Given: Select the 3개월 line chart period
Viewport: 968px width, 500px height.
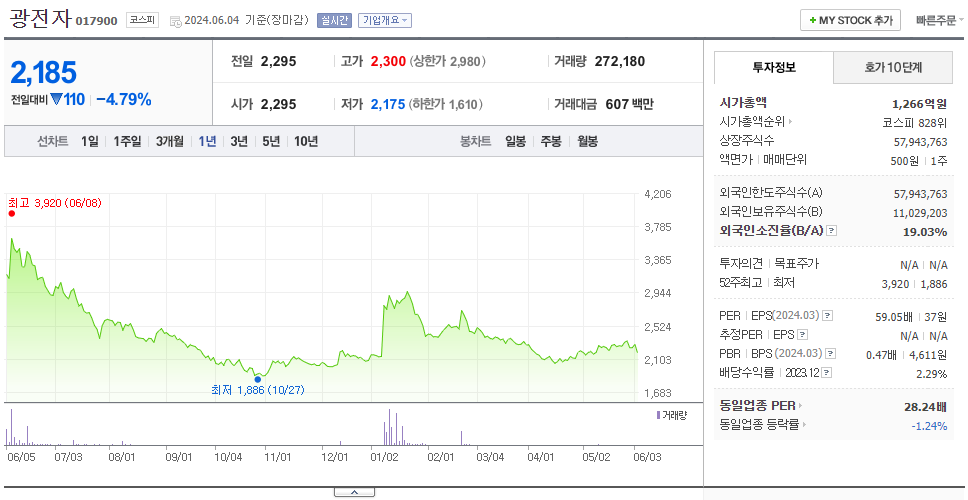Looking at the screenshot, I should (170, 141).
